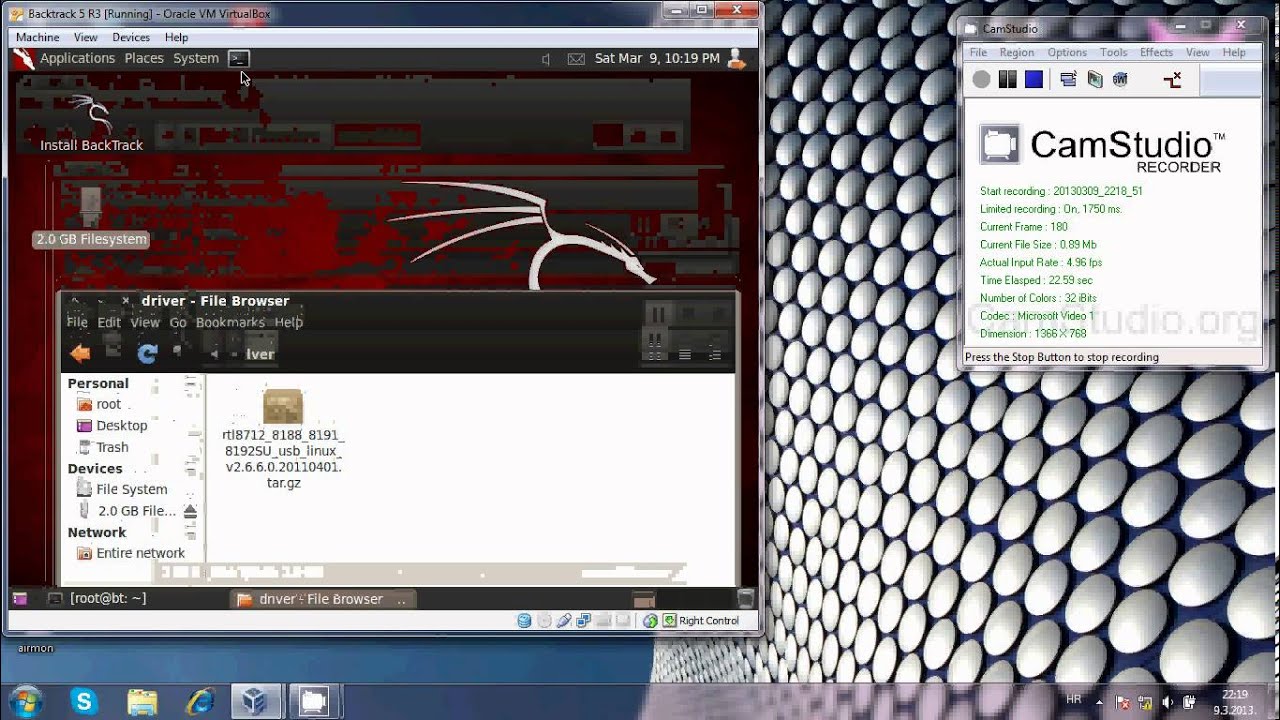
Task: Switch File Browser to compact view icon
Action: pyautogui.click(x=714, y=354)
